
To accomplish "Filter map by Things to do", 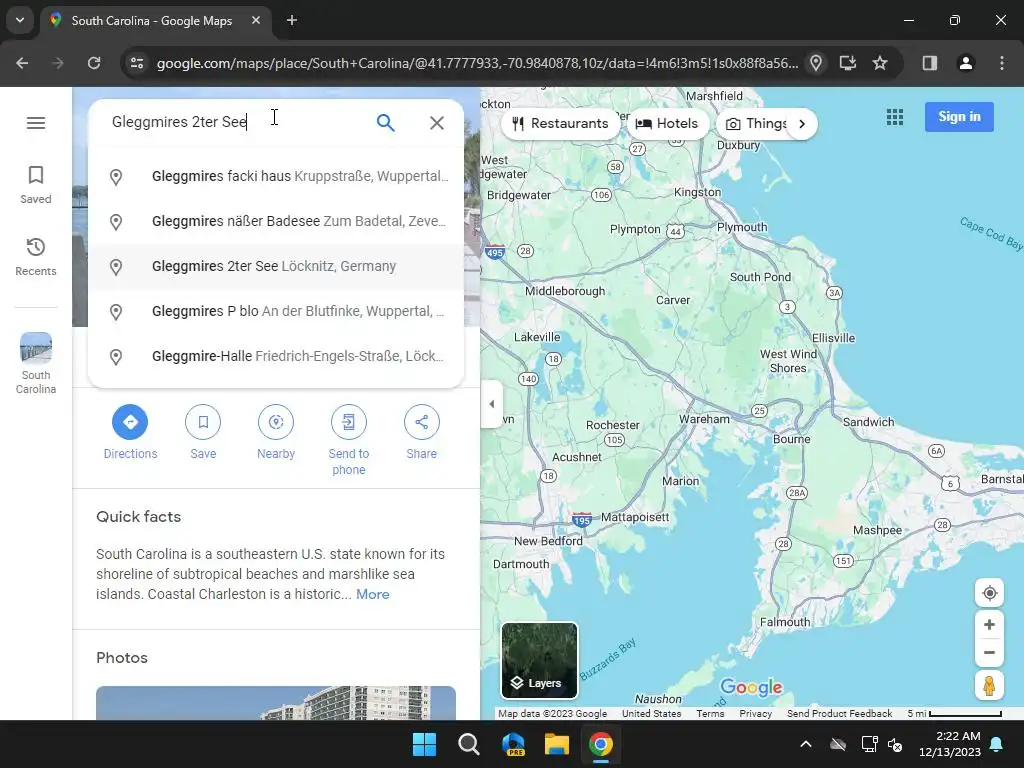I will 754,123.
